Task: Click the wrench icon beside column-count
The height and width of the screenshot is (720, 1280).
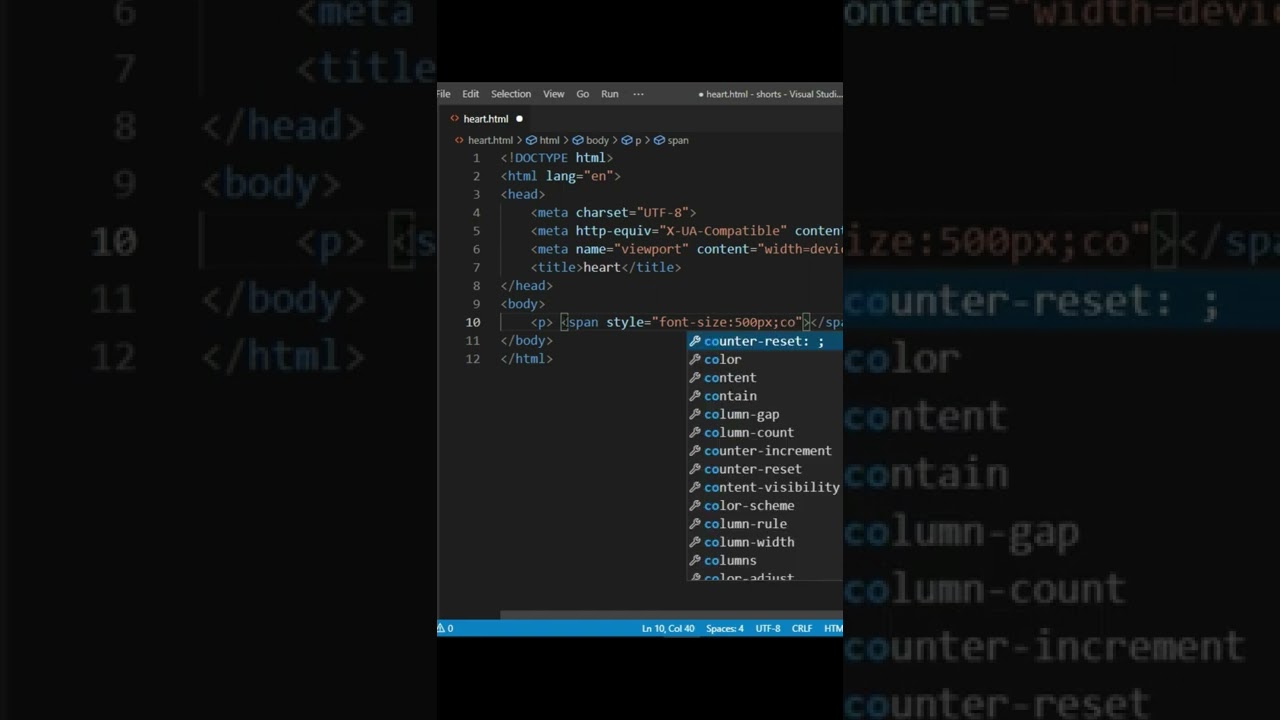Action: click(695, 433)
